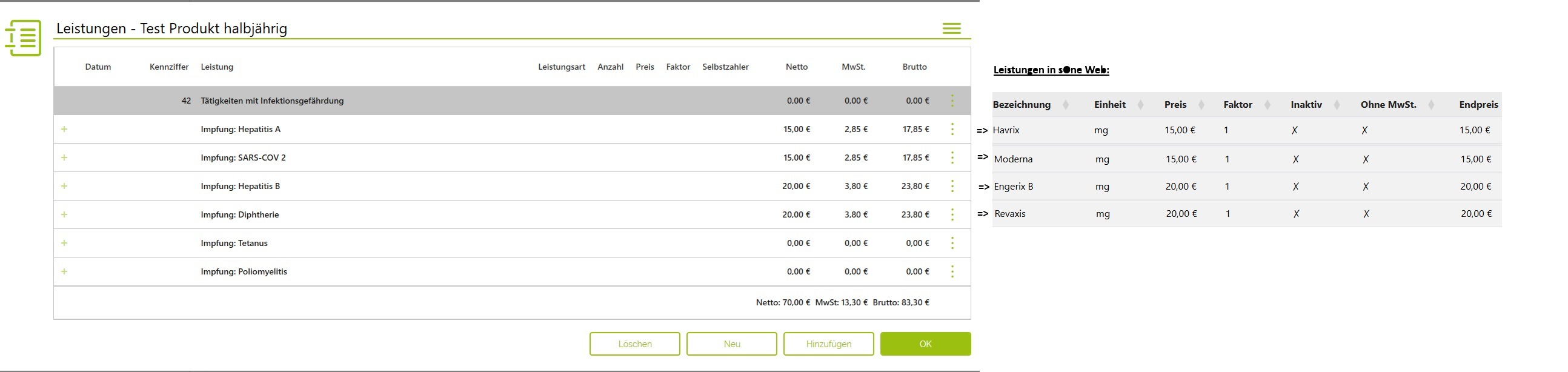Select the Impfung: Diphtherie entry
This screenshot has width=1568, height=372.
pyautogui.click(x=240, y=214)
